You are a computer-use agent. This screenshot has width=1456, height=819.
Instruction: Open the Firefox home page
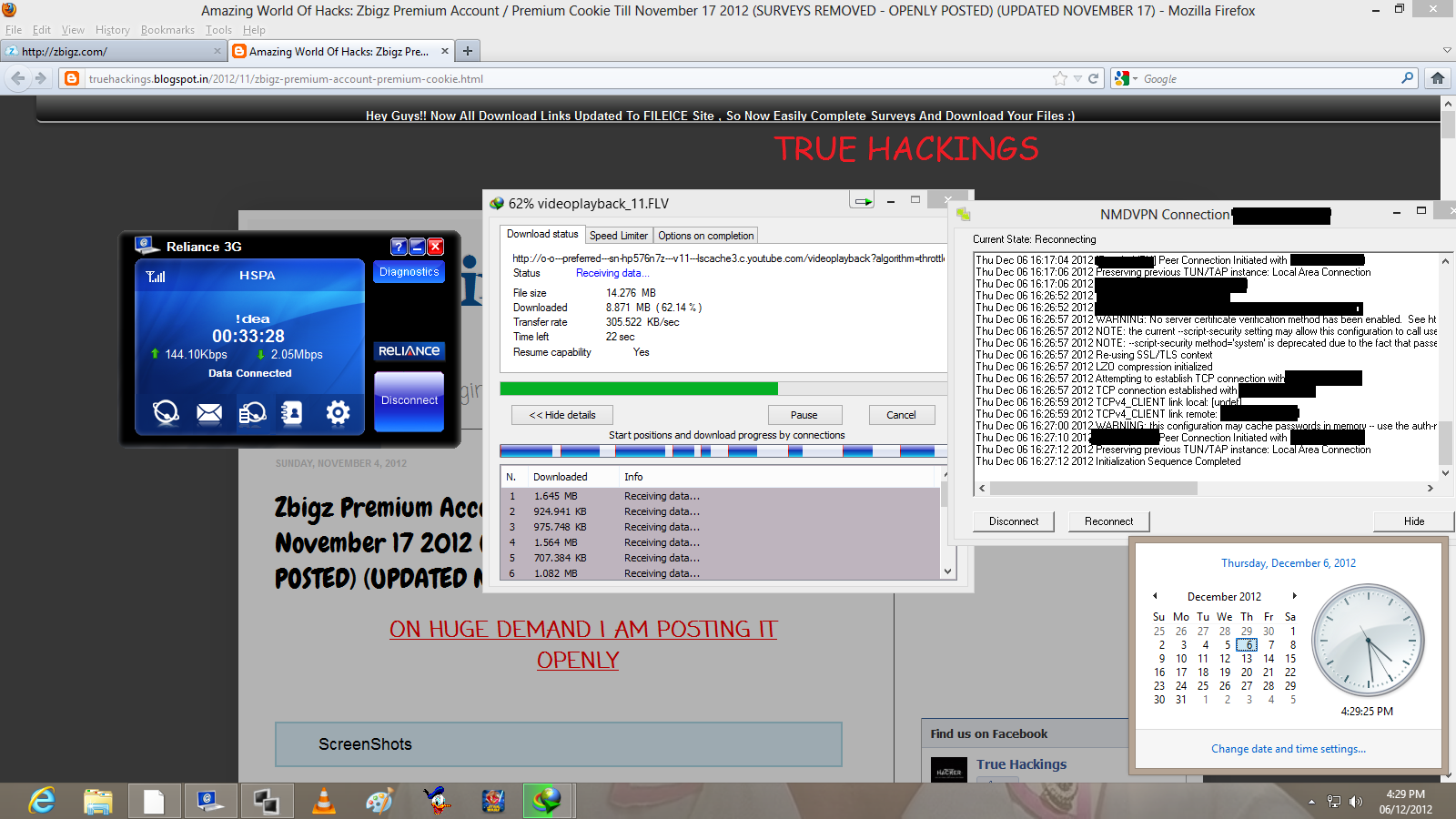[x=1438, y=78]
